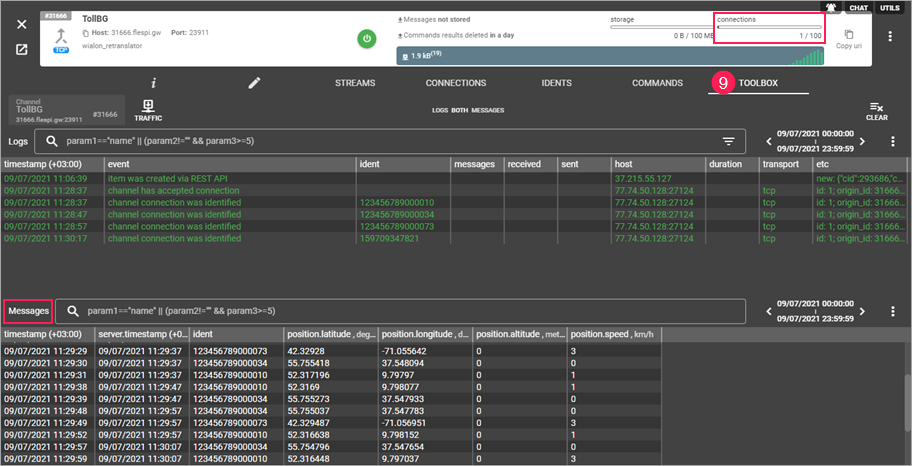
Task: Open the channel's three-dot menu
Action: coord(890,36)
